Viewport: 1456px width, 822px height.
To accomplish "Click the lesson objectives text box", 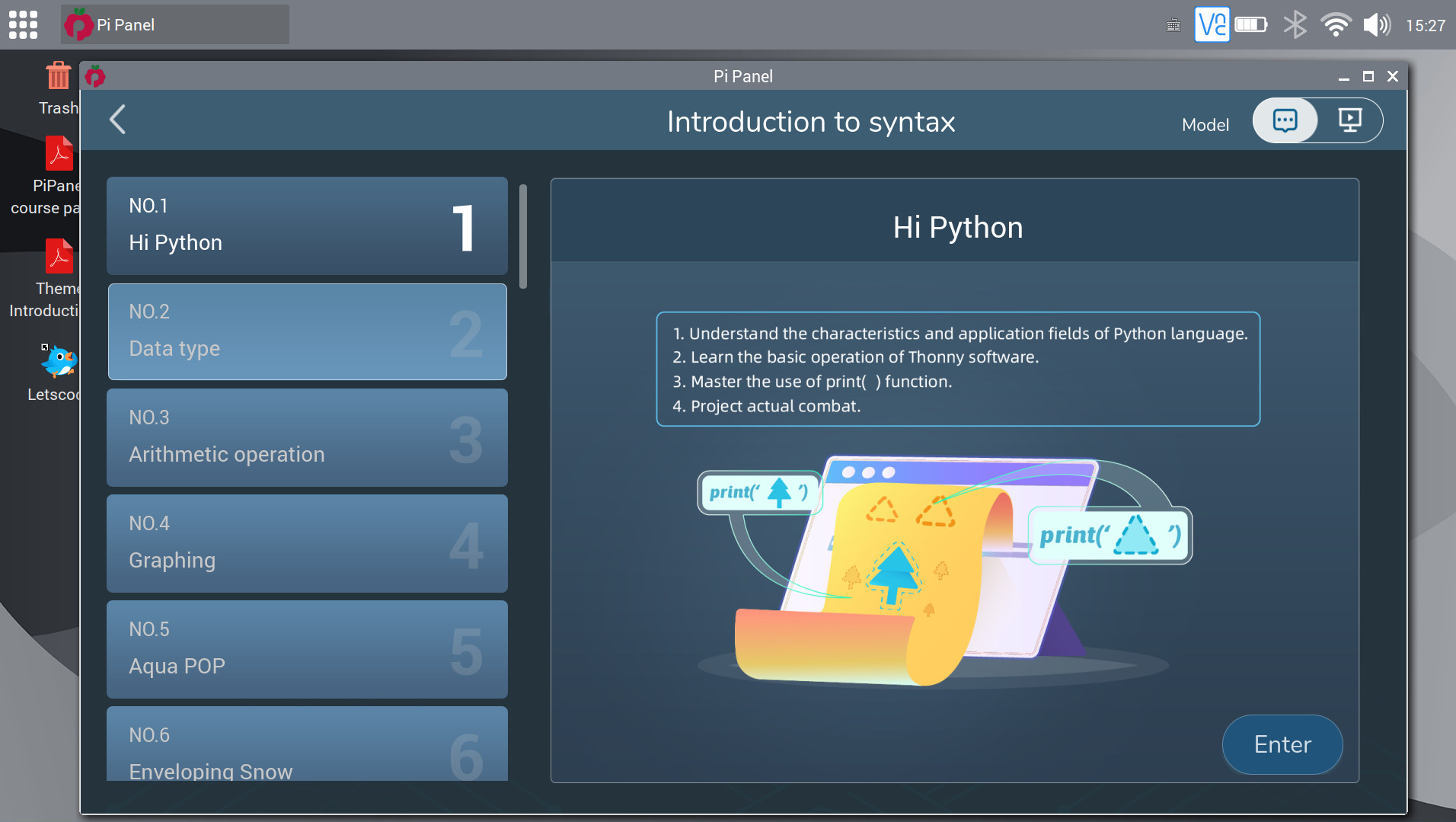I will (x=958, y=369).
